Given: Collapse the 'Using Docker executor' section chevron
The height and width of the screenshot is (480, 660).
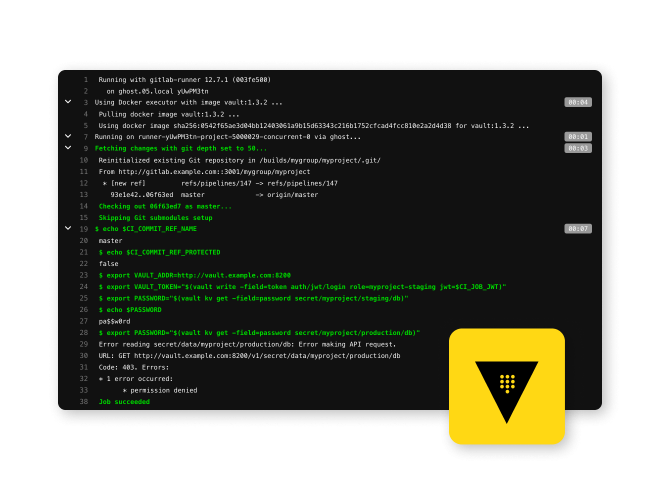Looking at the screenshot, I should click(68, 102).
